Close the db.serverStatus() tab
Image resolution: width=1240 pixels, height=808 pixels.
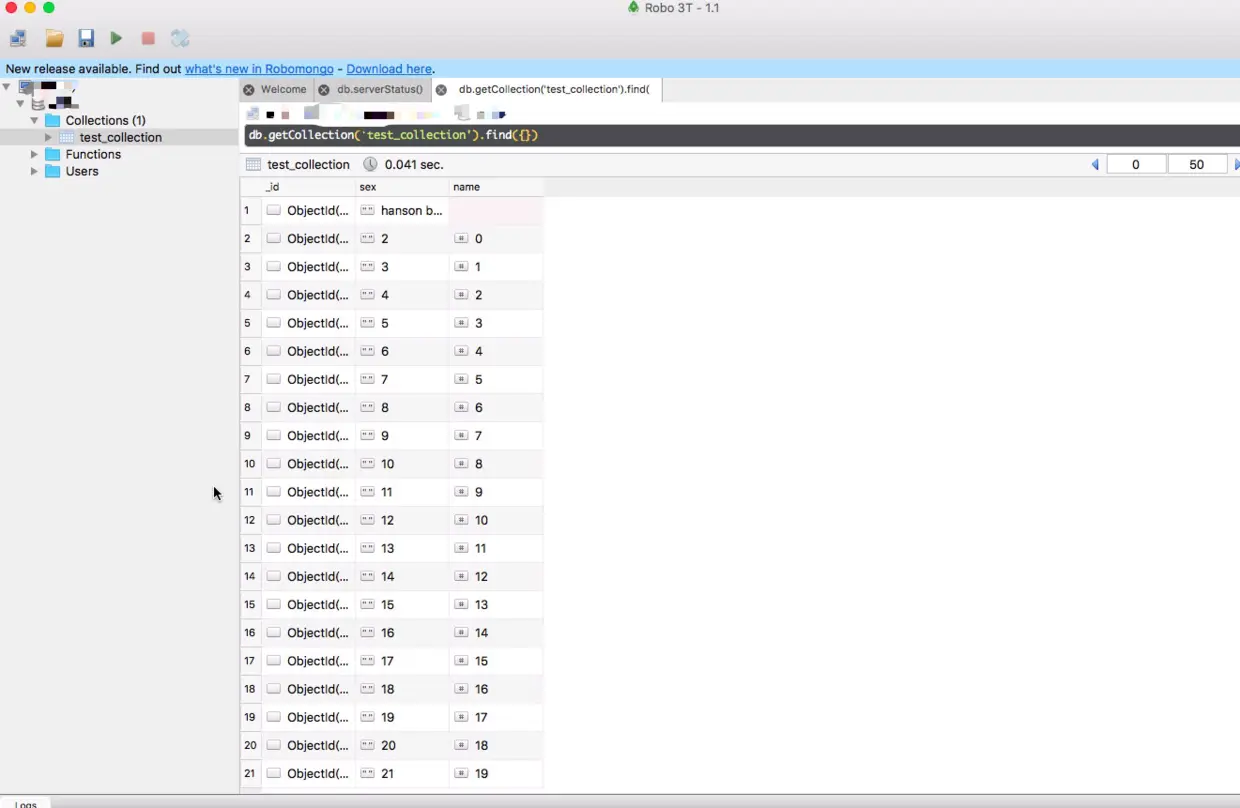pyautogui.click(x=324, y=89)
